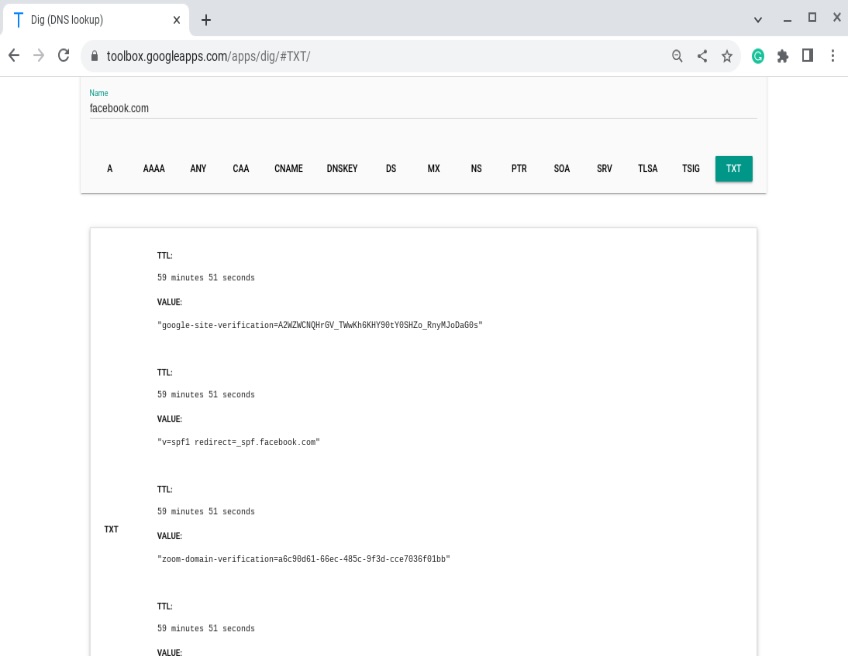This screenshot has width=848, height=656.
Task: Click the TTL duration above the spf1 value
Action: pyautogui.click(x=206, y=394)
